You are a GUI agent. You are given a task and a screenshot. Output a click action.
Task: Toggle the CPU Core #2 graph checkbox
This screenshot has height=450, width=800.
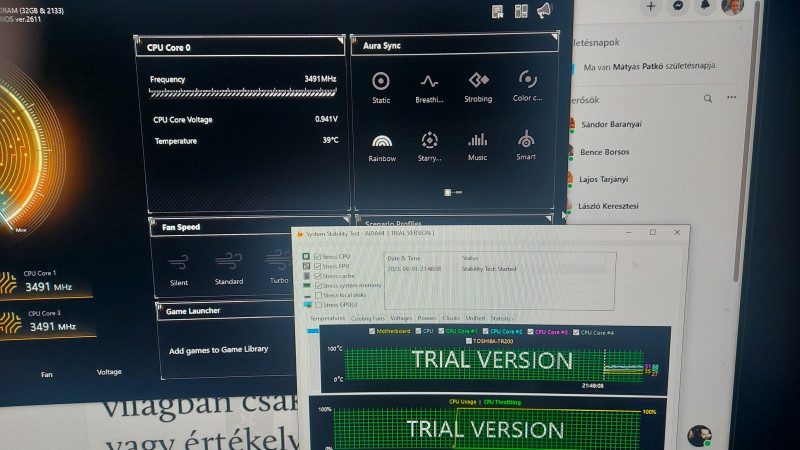coord(486,332)
